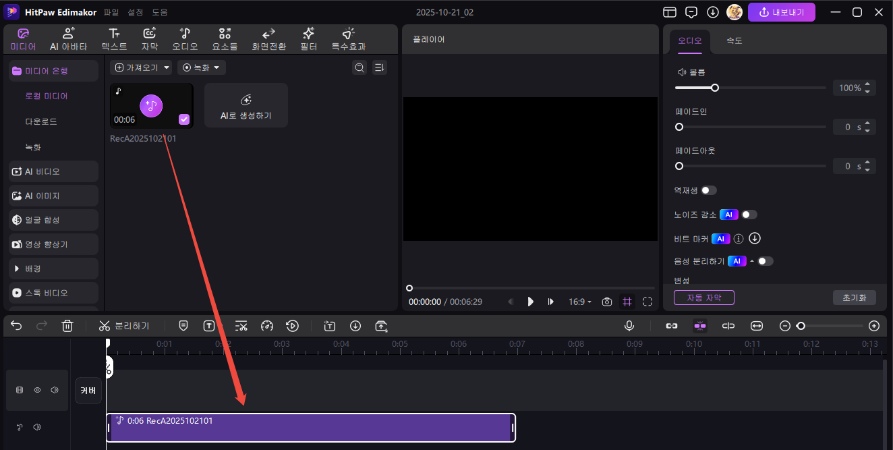Screen dimensions: 893x450
Task: Expand the 가져오기 (import) dropdown
Action: pos(141,68)
